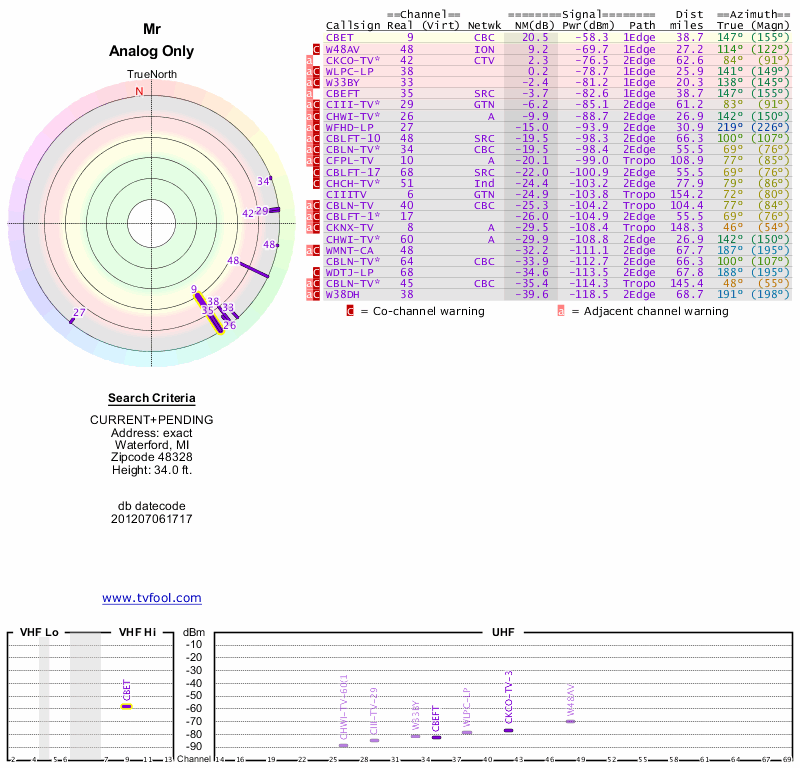Click the CKCO-TV-3 bar in UHF chart
The image size is (800, 768).
tap(508, 730)
